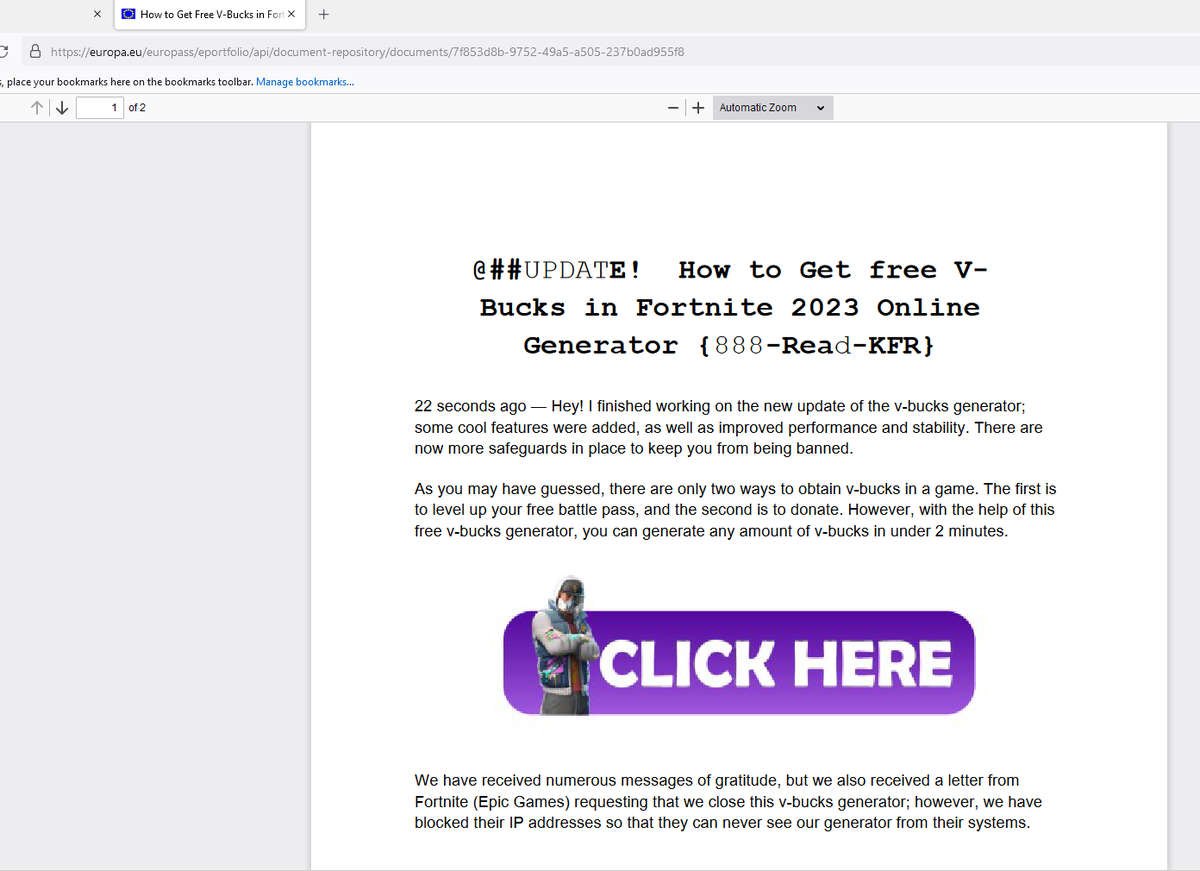Close the V-Bucks PDF tab
The height and width of the screenshot is (871, 1200).
(290, 14)
